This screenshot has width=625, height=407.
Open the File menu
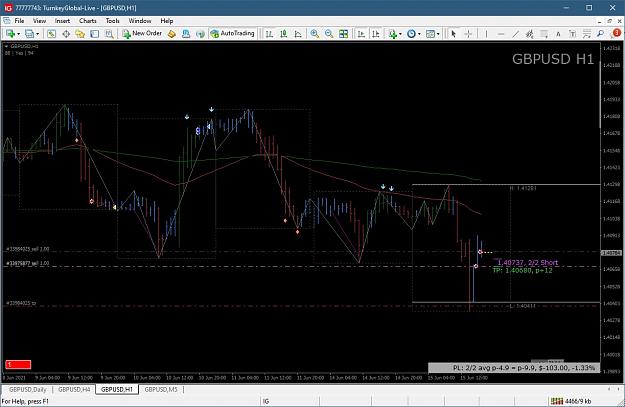coord(20,21)
